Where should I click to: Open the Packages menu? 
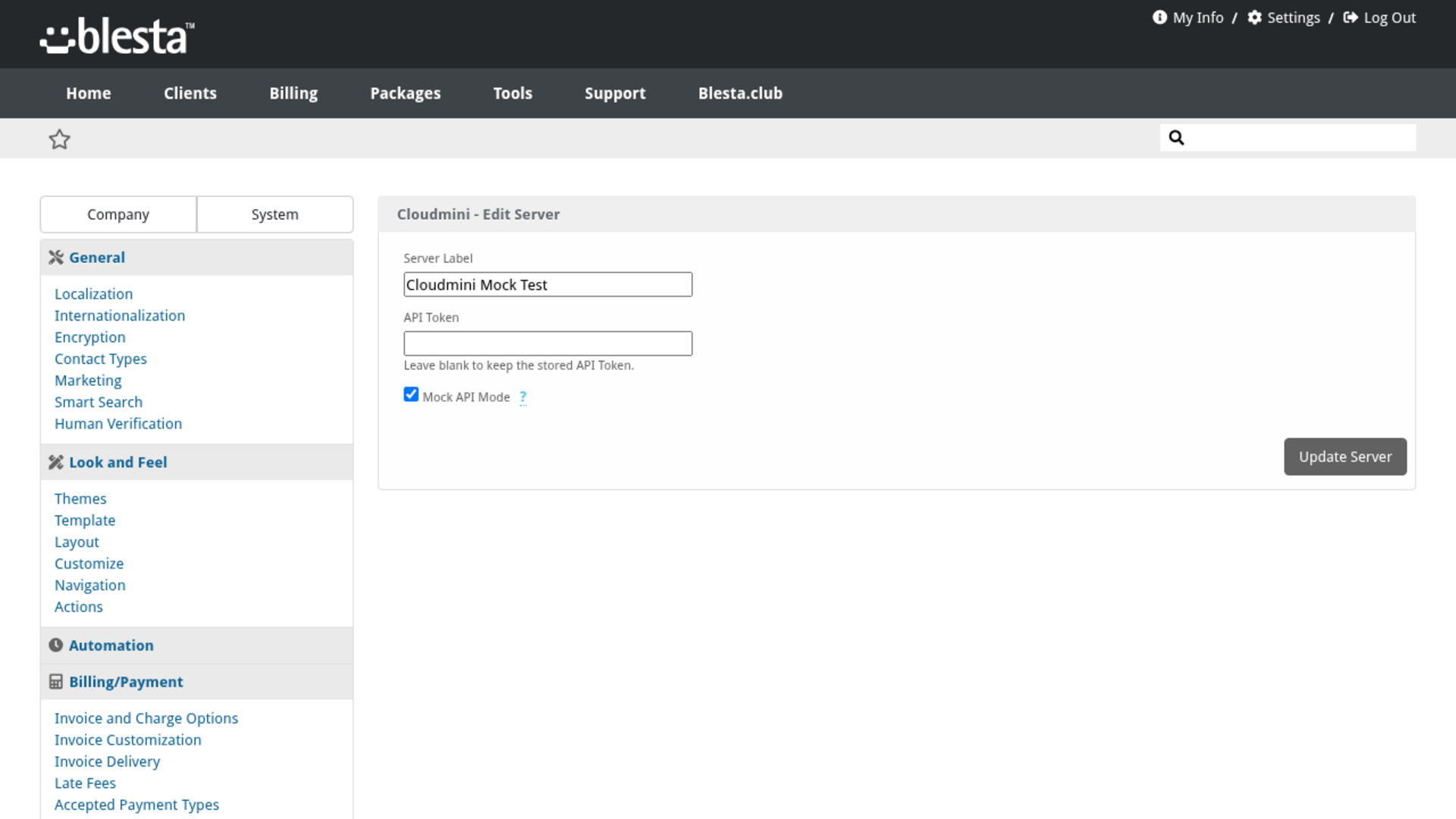point(406,93)
